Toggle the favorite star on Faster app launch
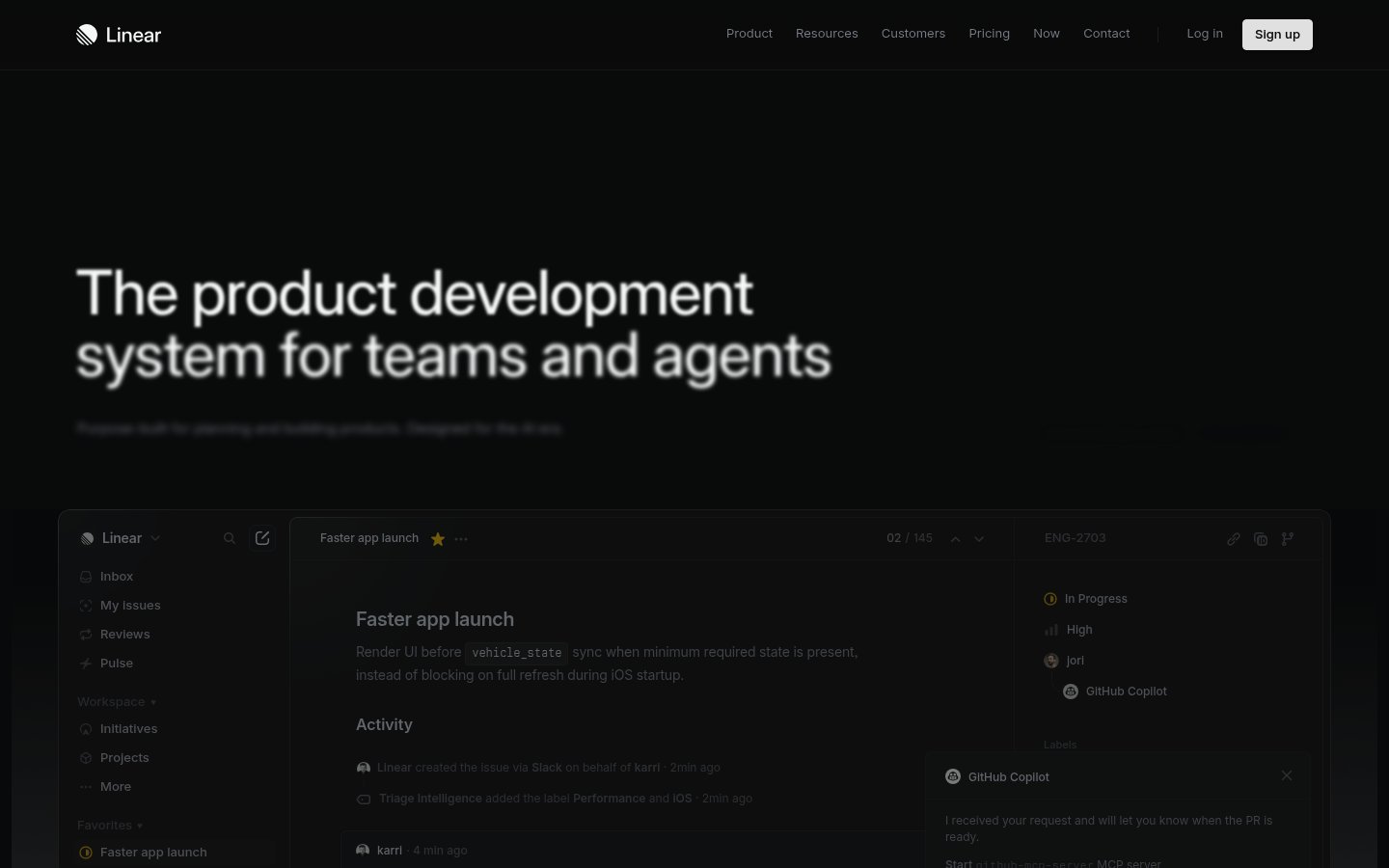 point(438,539)
